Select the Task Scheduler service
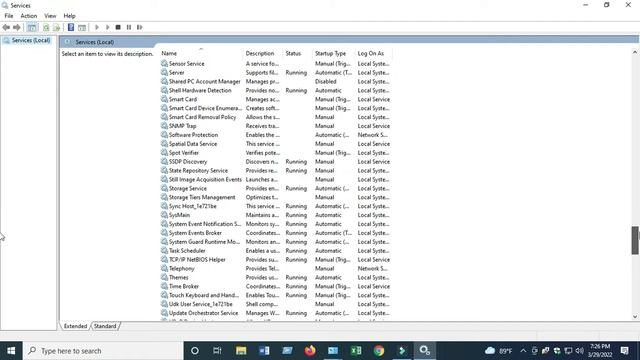The height and width of the screenshot is (360, 640). pos(276,251)
